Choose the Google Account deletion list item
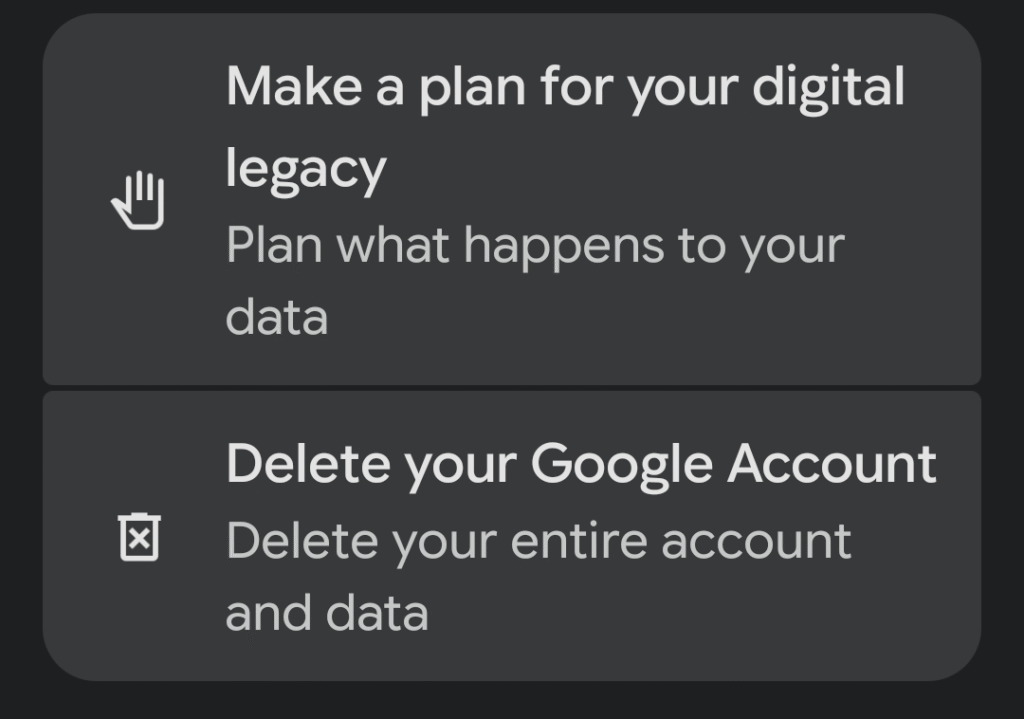 (511, 536)
